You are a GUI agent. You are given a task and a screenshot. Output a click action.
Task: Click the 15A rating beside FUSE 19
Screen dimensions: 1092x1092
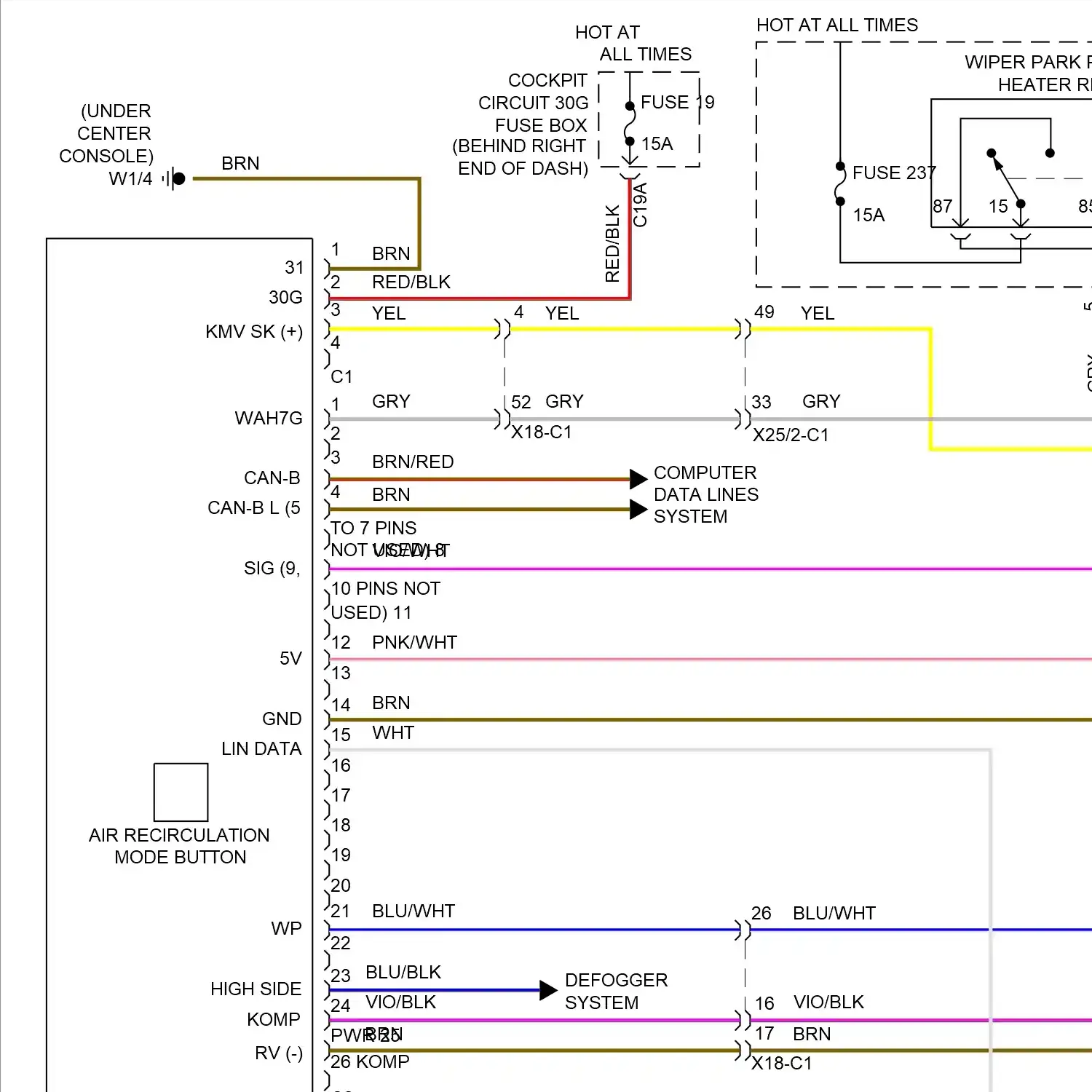pyautogui.click(x=657, y=143)
